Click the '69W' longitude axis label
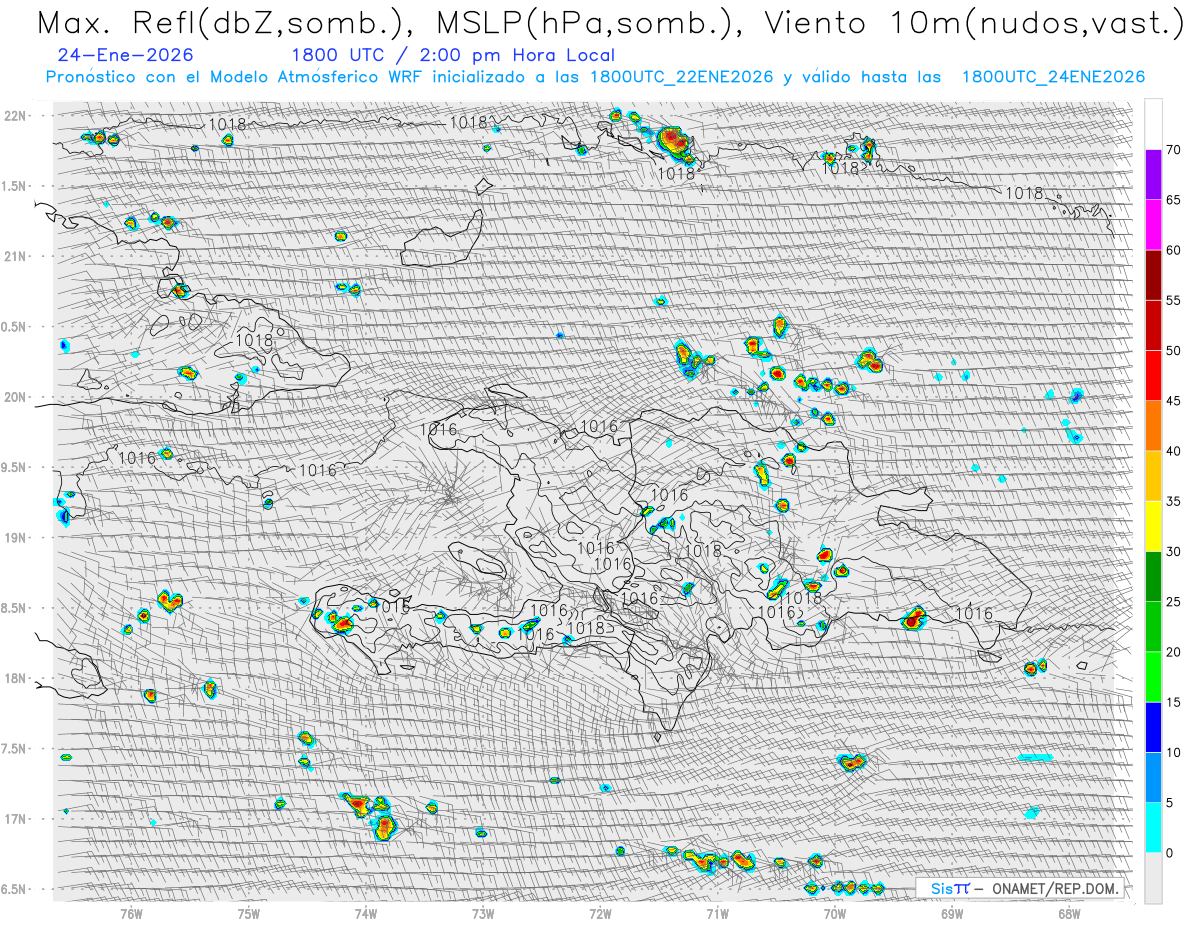 (952, 913)
